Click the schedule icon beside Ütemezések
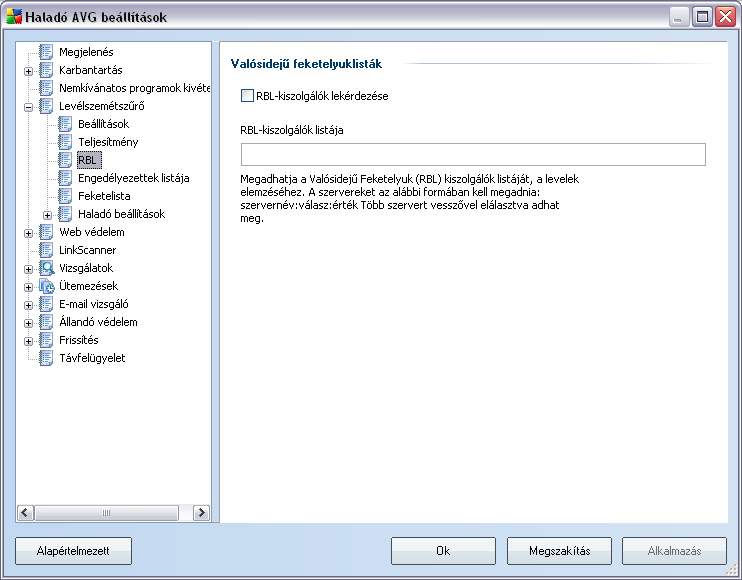 pyautogui.click(x=46, y=286)
